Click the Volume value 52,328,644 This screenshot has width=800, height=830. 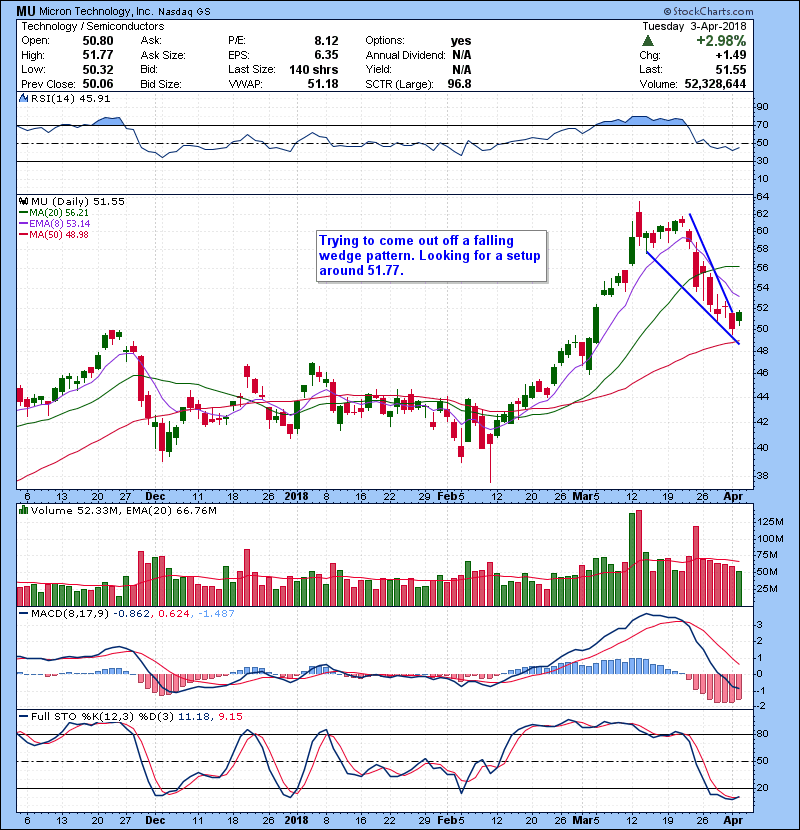[715, 84]
